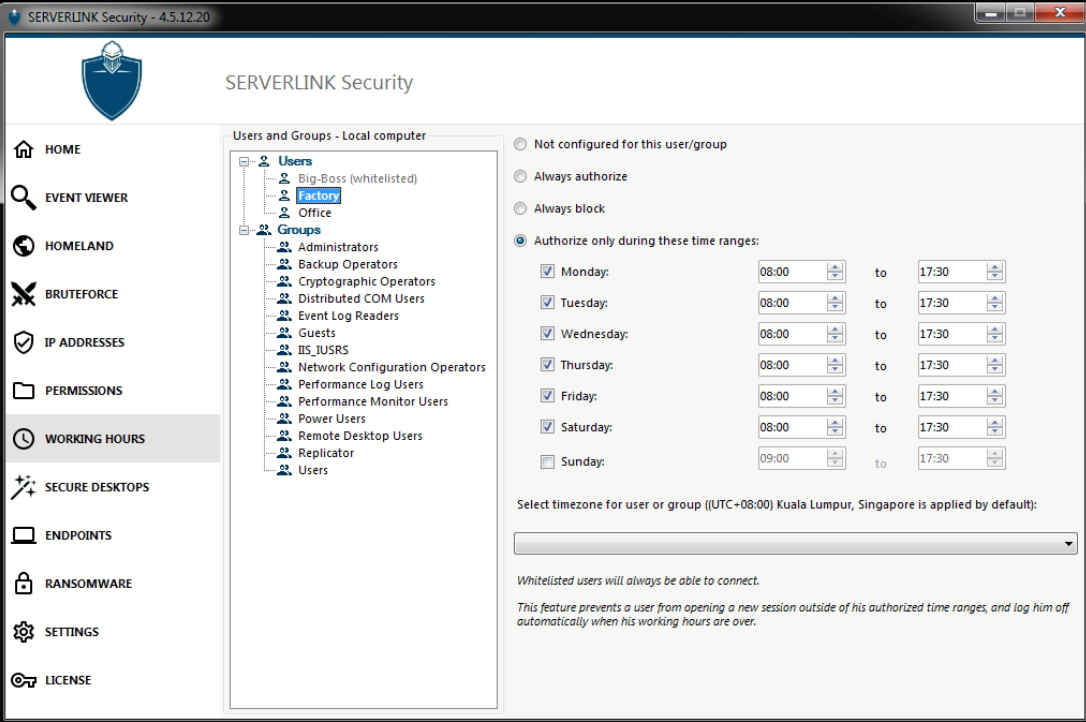Open Homeland via the globe icon
The height and width of the screenshot is (722, 1086).
coord(24,246)
